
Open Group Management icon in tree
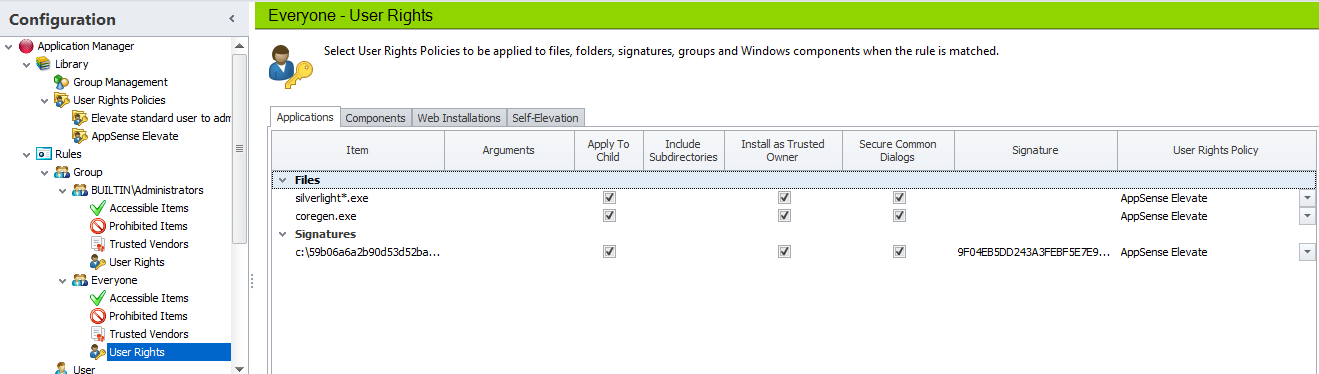pos(62,82)
